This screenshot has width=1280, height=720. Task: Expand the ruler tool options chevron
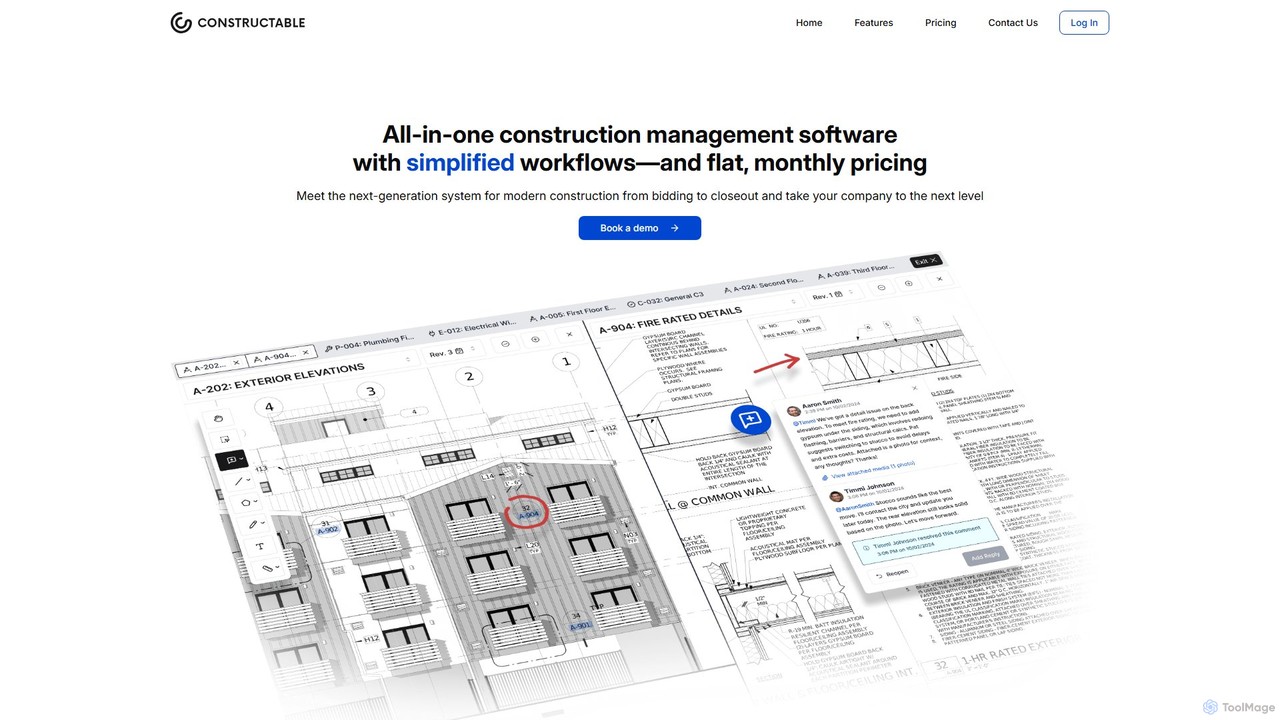[277, 567]
